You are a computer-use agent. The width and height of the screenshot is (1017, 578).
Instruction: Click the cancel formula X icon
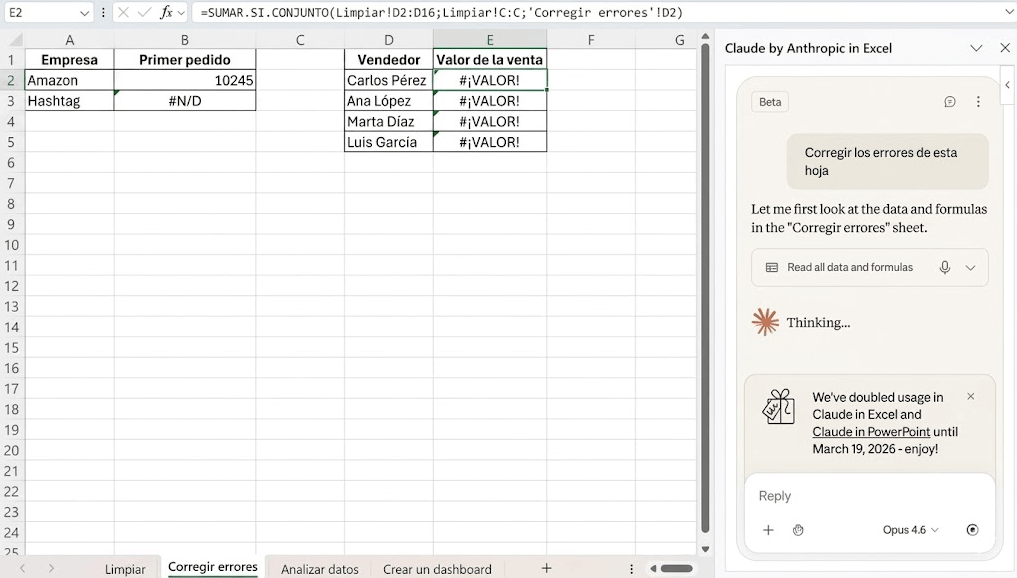(x=123, y=12)
